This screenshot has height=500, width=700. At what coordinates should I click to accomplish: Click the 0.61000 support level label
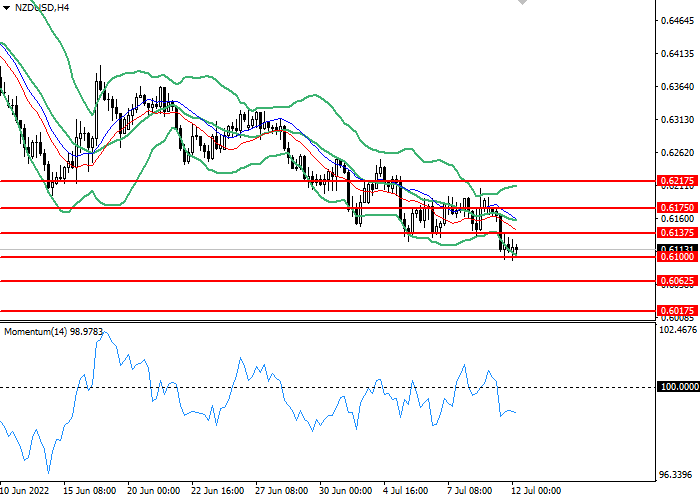pos(677,257)
